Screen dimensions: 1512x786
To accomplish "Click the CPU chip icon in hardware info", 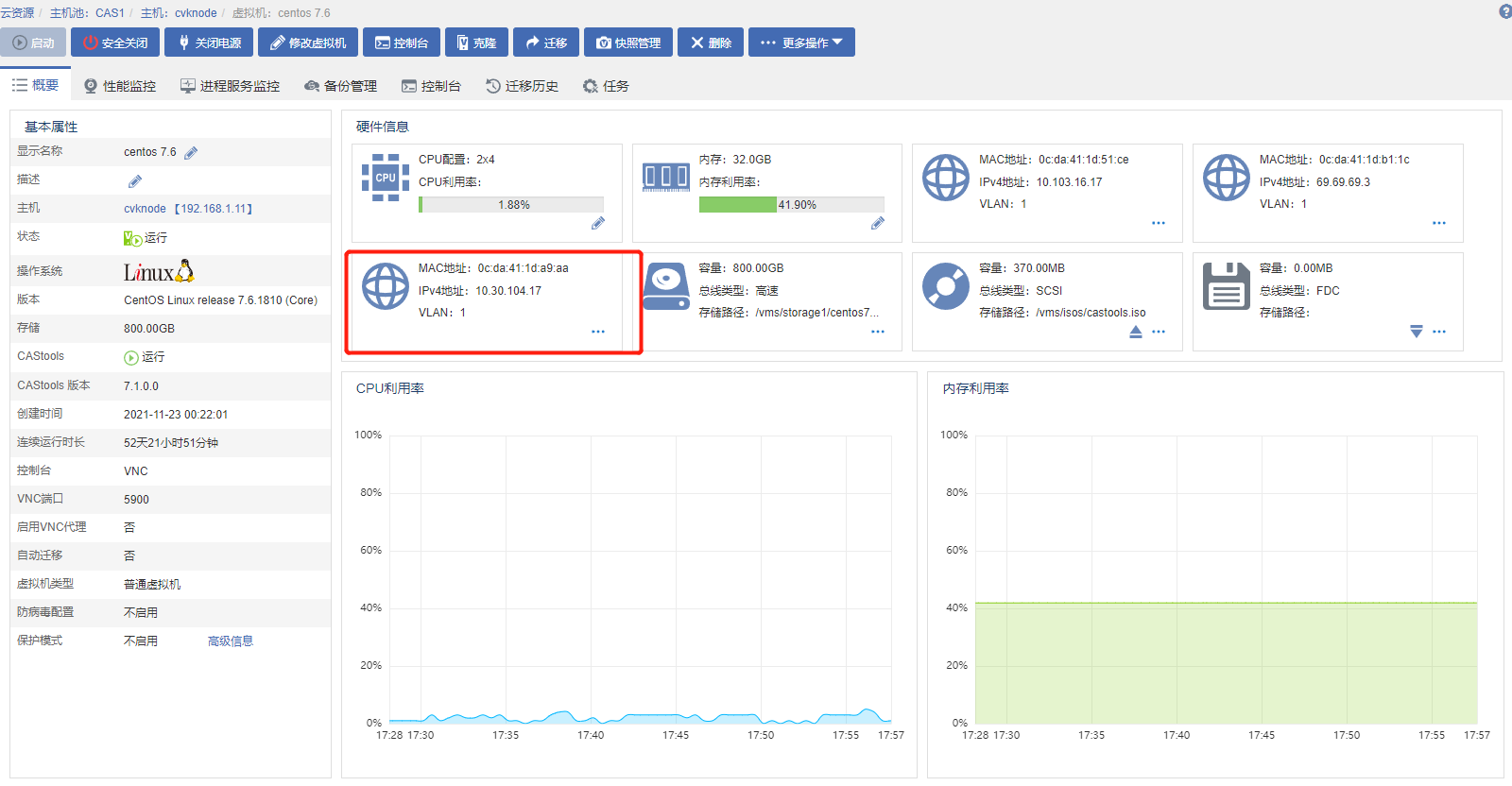I will click(x=386, y=178).
